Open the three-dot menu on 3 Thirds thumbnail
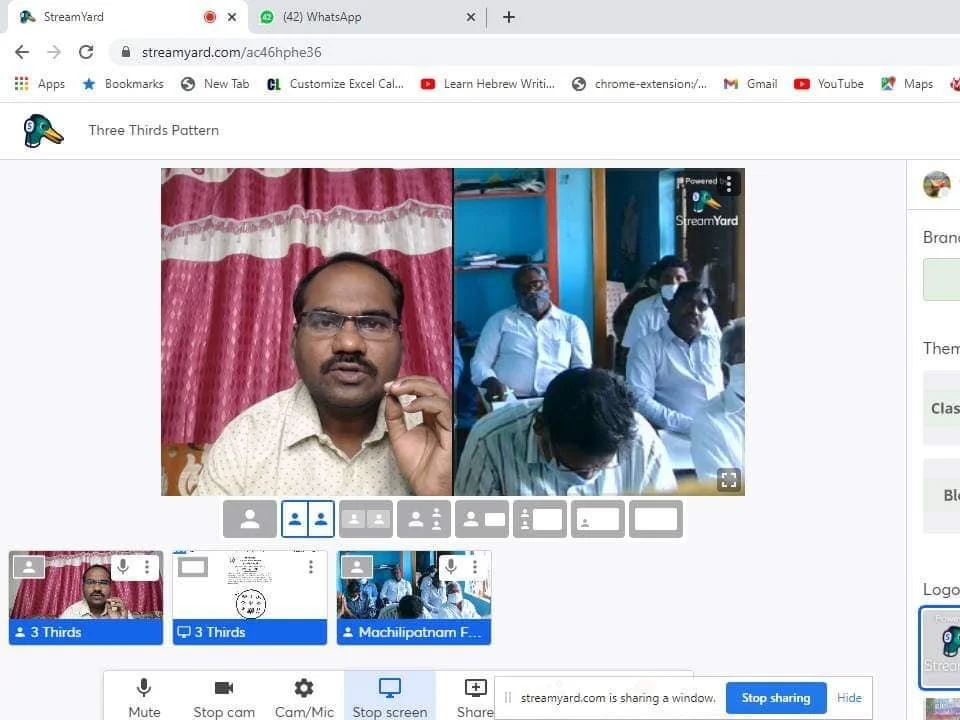Image resolution: width=960 pixels, height=720 pixels. tap(147, 567)
